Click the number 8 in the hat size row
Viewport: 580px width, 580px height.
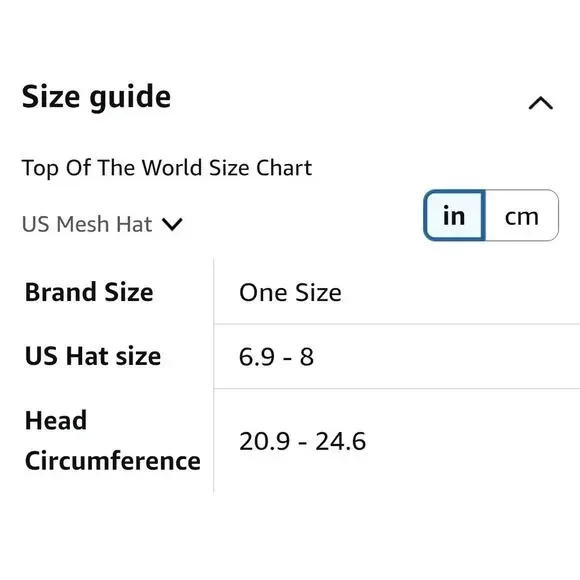tap(307, 357)
